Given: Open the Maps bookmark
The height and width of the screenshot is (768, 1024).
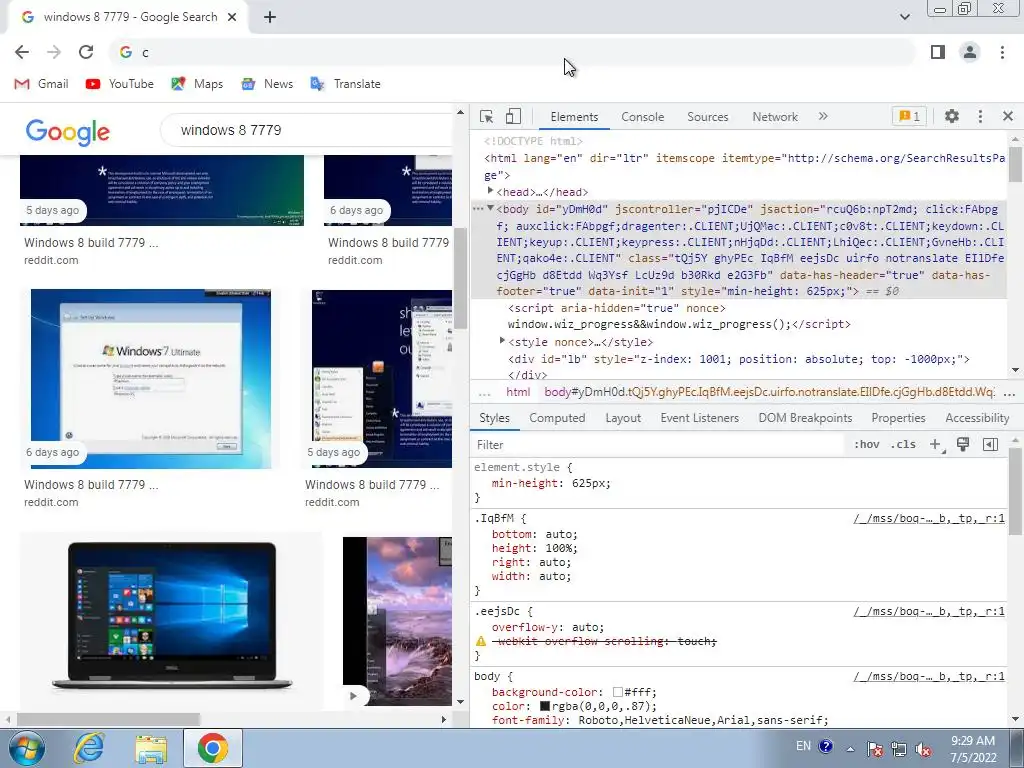Looking at the screenshot, I should (197, 84).
